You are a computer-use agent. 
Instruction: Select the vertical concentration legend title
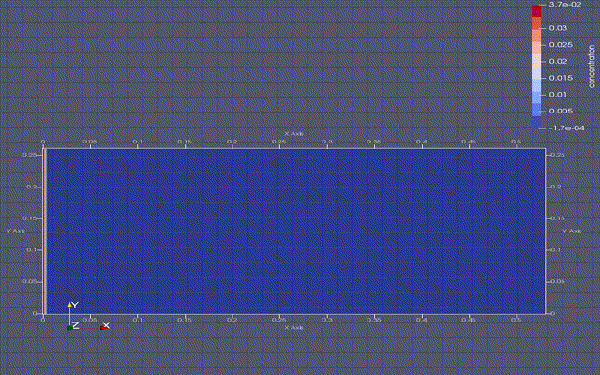(x=592, y=67)
